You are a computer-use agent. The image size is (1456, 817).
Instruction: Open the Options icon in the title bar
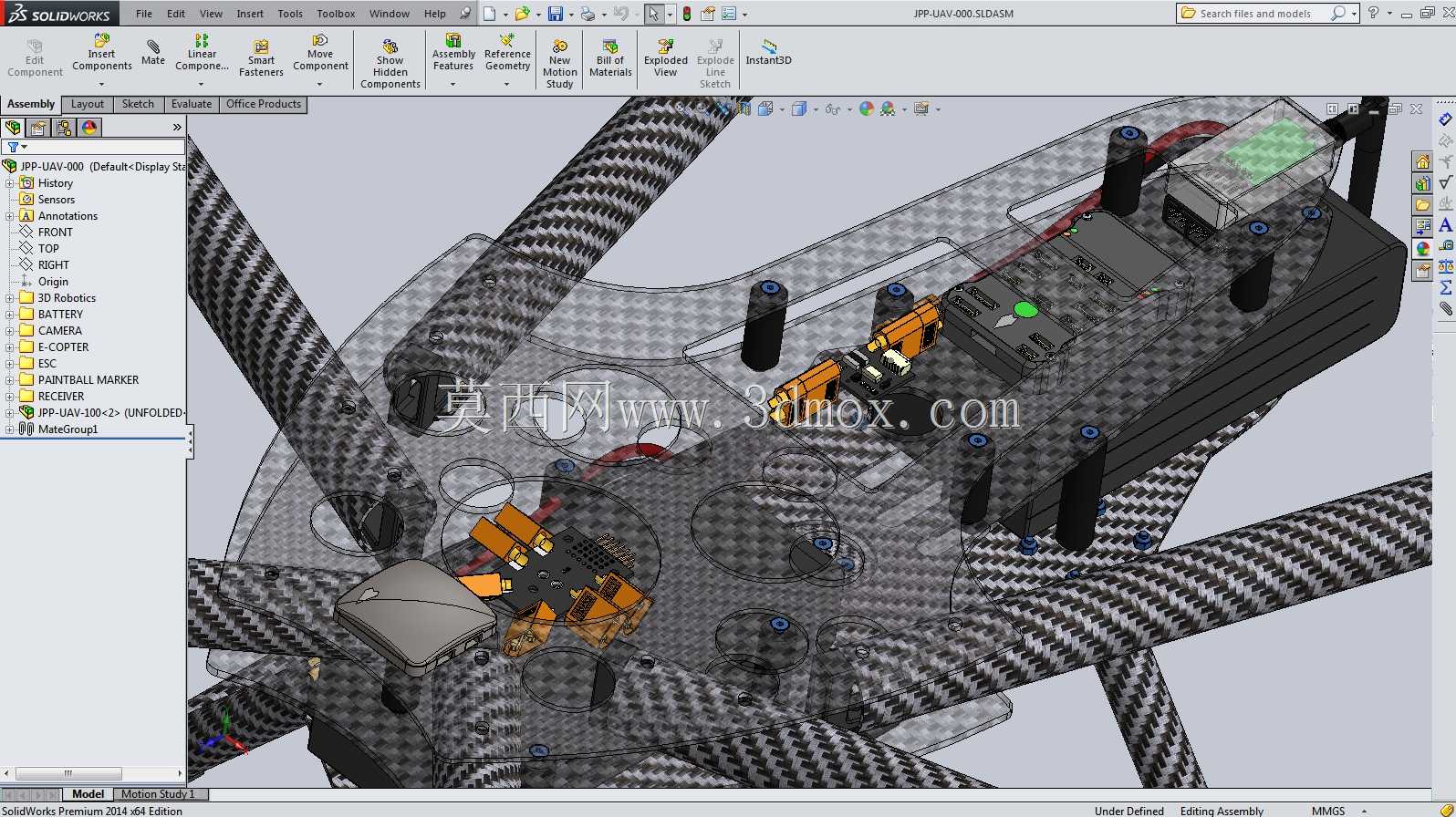click(x=729, y=14)
